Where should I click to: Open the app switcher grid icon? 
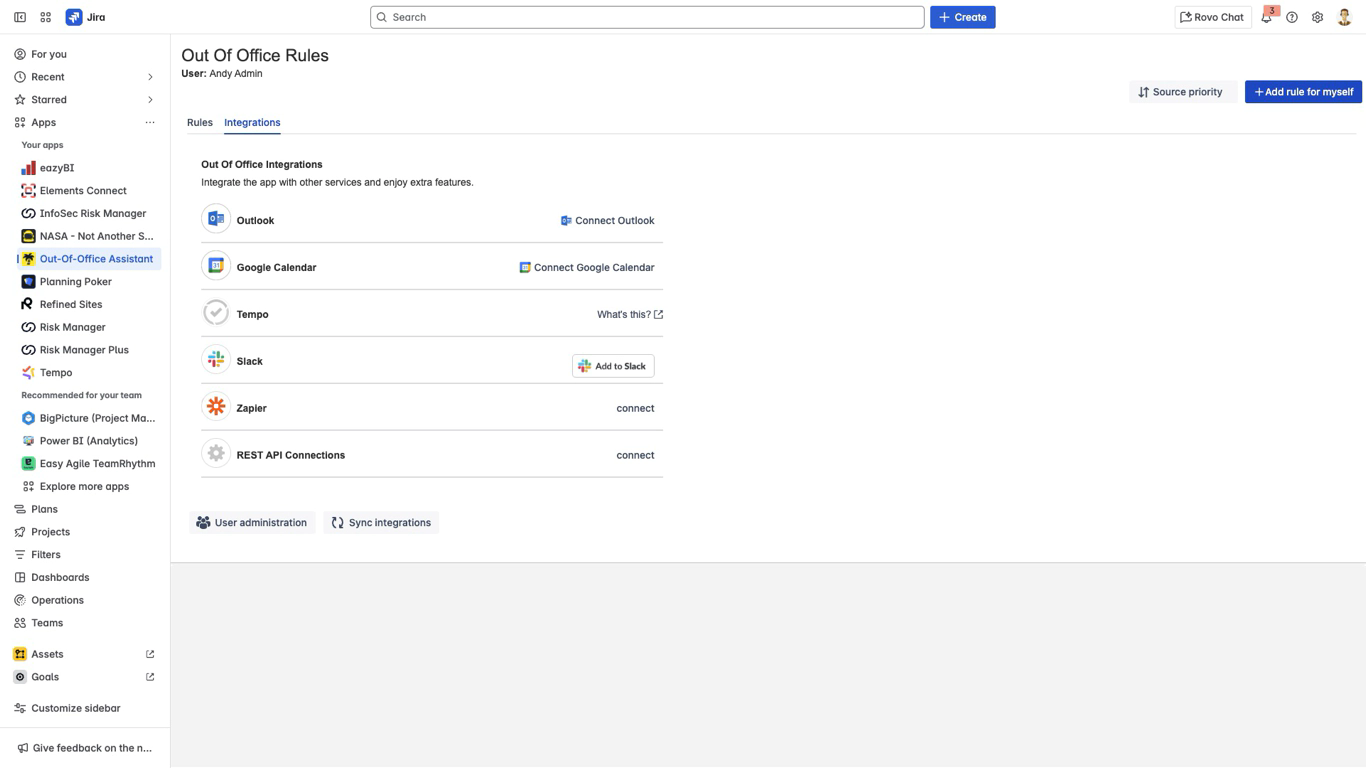click(46, 17)
